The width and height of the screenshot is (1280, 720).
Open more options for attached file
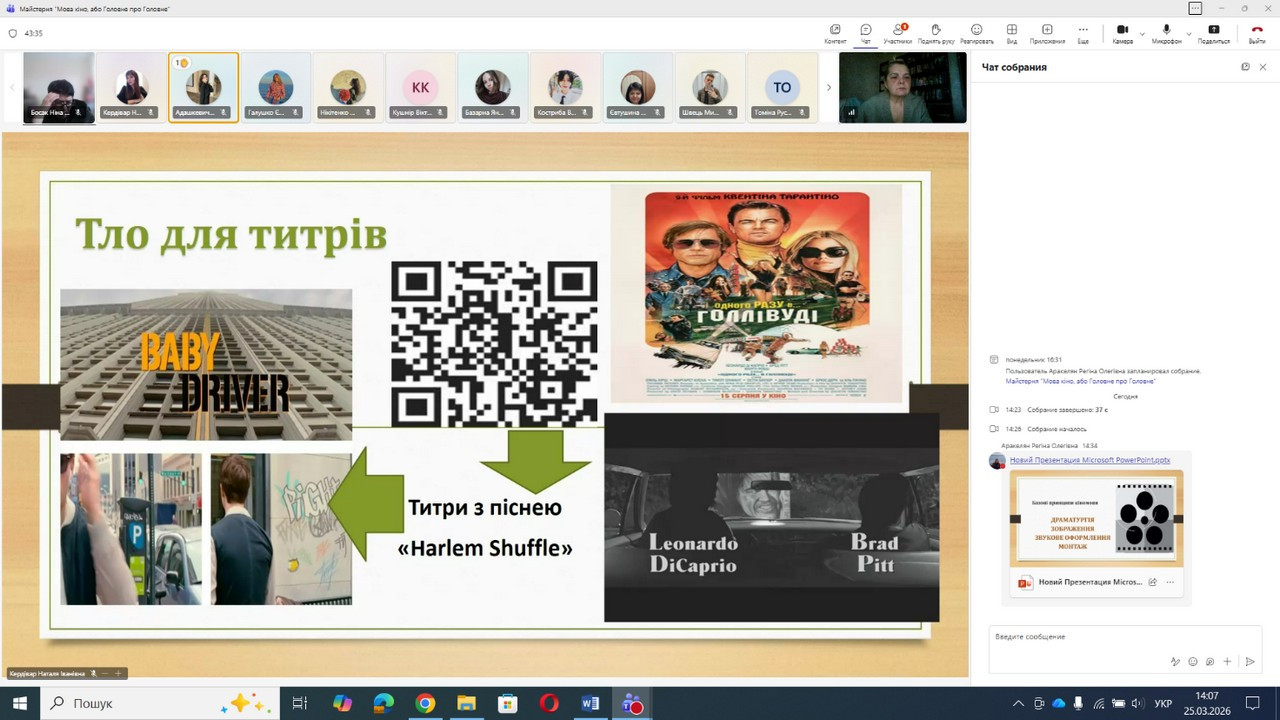1170,582
